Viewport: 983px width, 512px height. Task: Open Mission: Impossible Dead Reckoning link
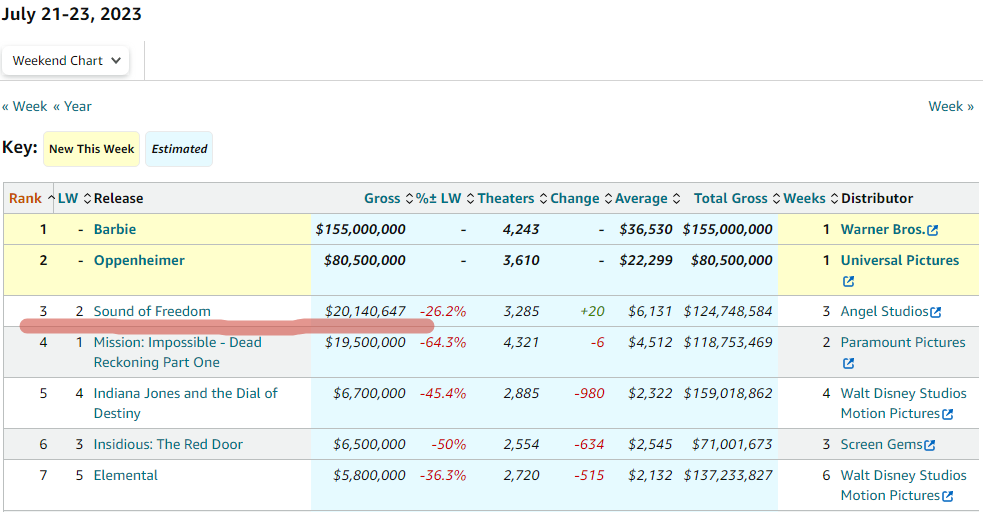point(177,352)
